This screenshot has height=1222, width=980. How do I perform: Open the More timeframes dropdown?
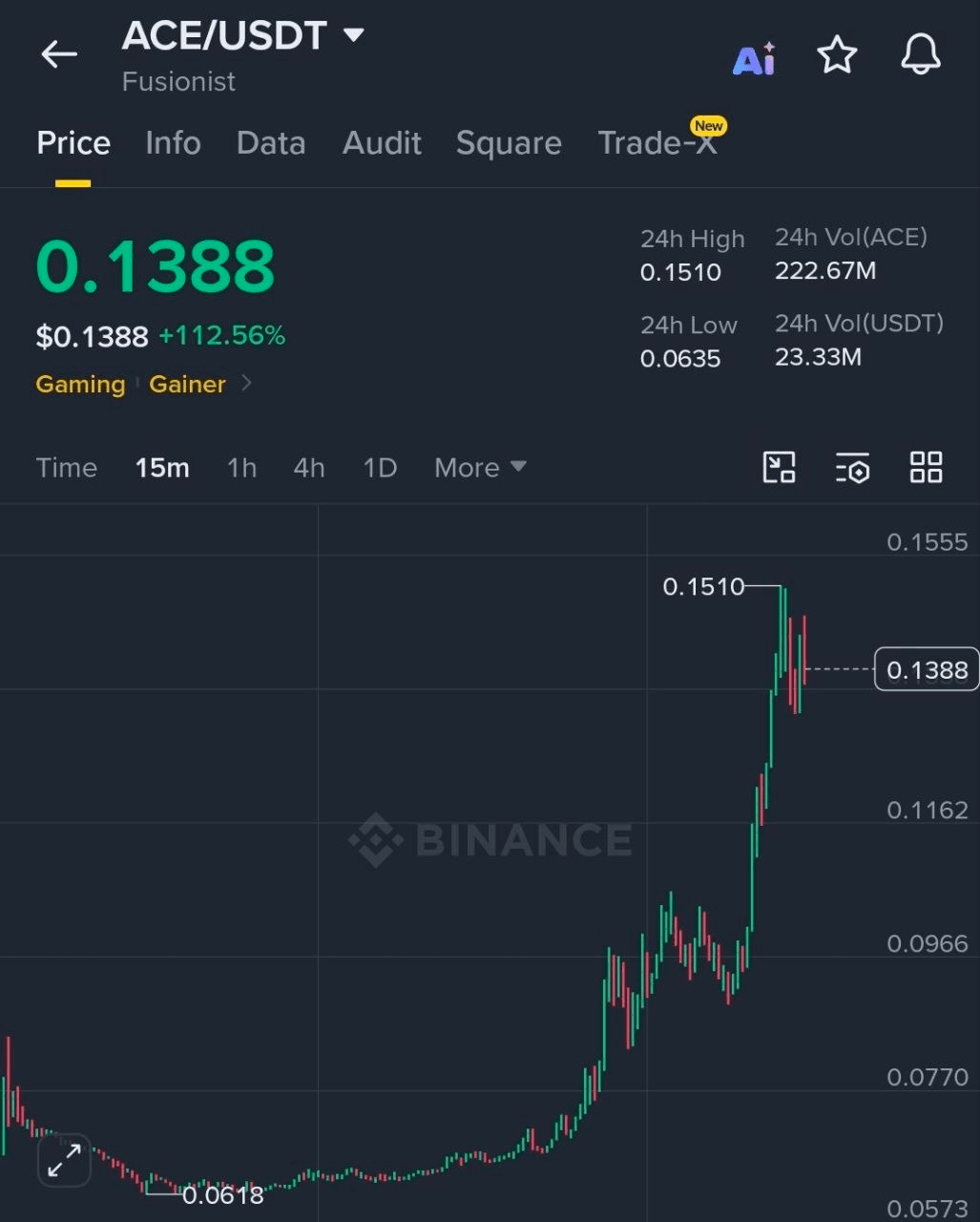point(480,468)
